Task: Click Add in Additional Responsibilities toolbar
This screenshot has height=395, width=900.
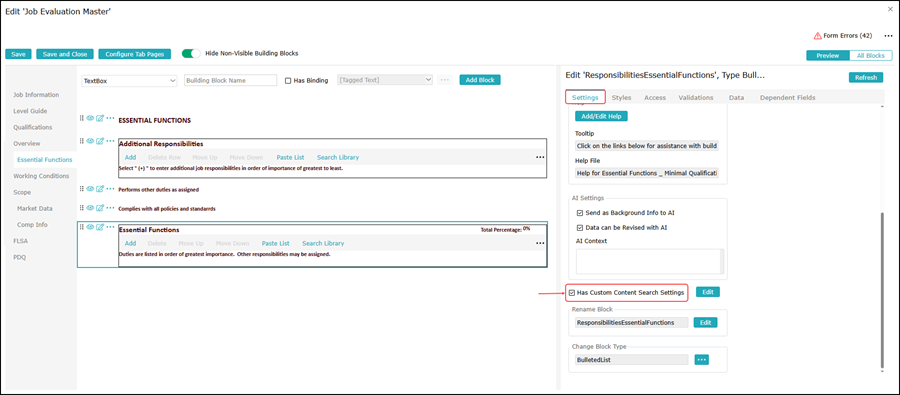Action: tap(130, 157)
